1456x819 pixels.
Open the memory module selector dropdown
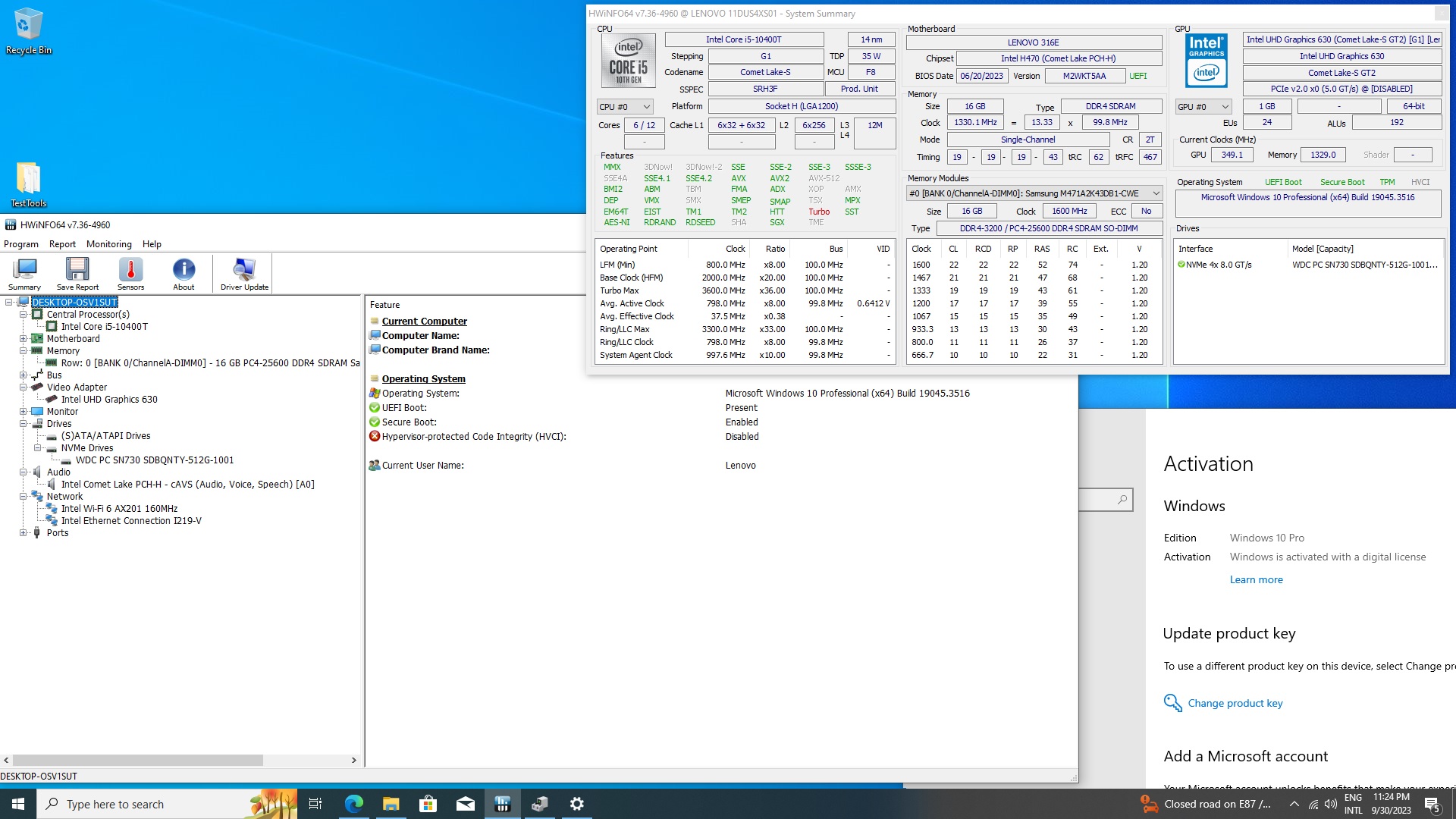pyautogui.click(x=1034, y=193)
